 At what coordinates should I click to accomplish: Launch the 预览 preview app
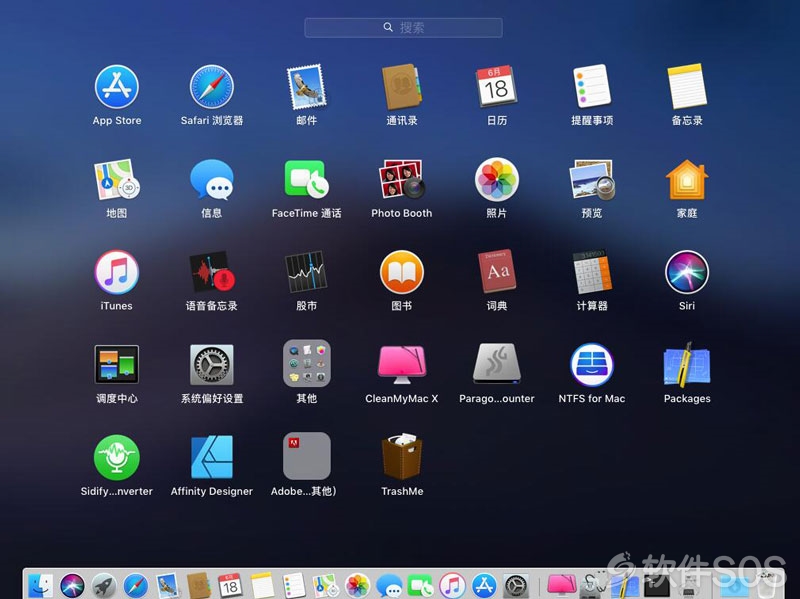592,180
